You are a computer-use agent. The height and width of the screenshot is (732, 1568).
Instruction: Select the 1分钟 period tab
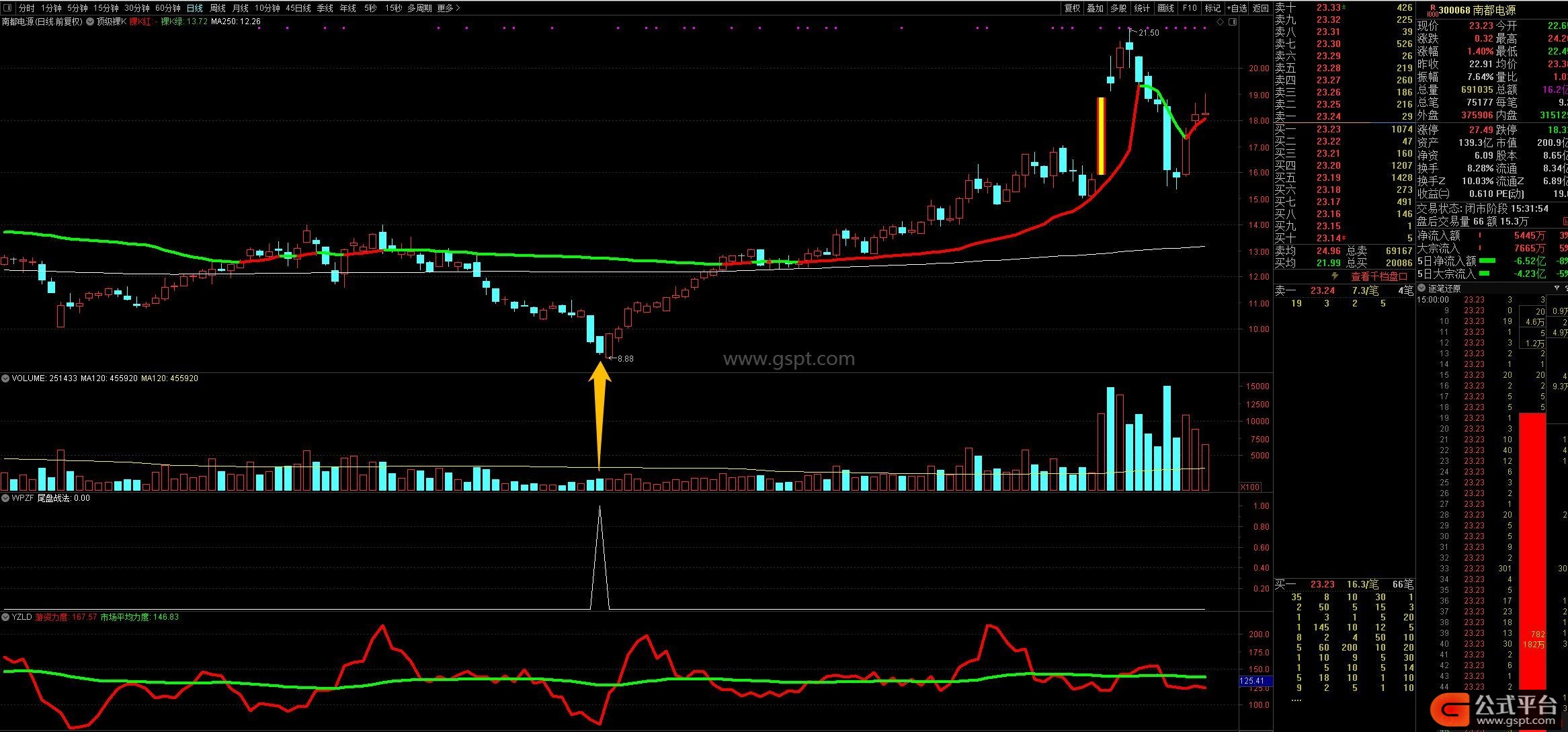coord(51,8)
